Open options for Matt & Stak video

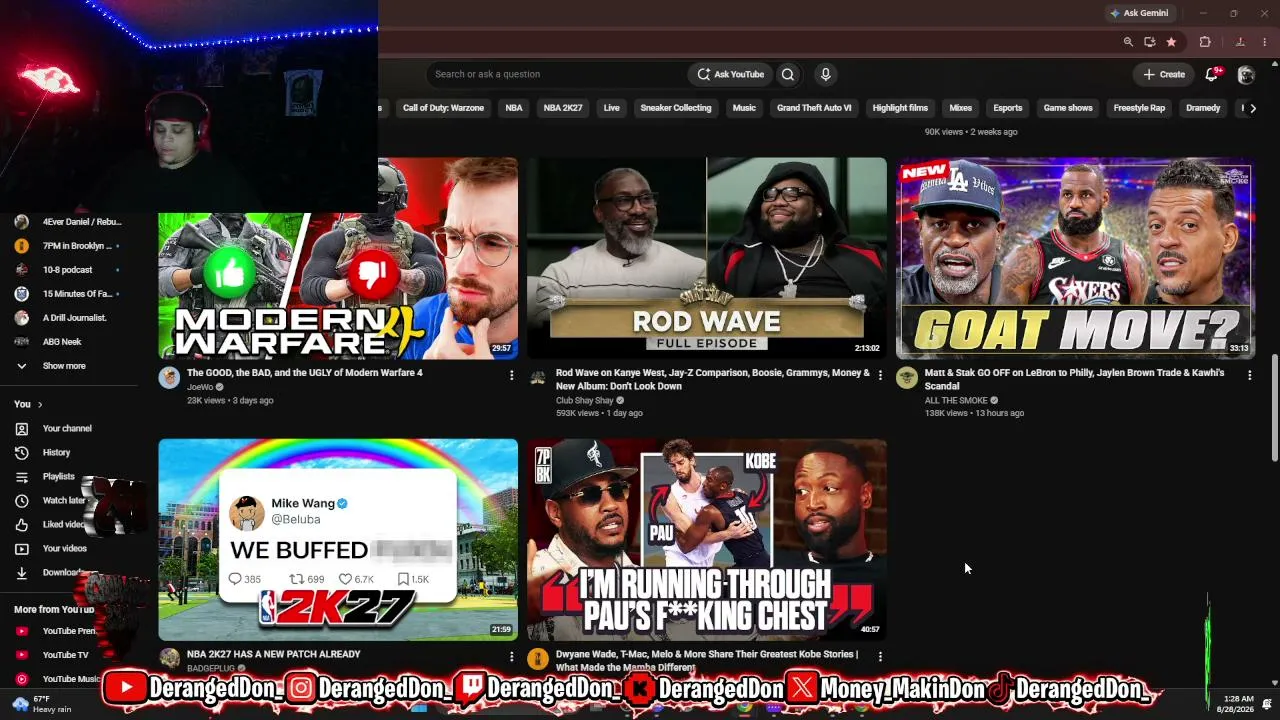point(1249,375)
